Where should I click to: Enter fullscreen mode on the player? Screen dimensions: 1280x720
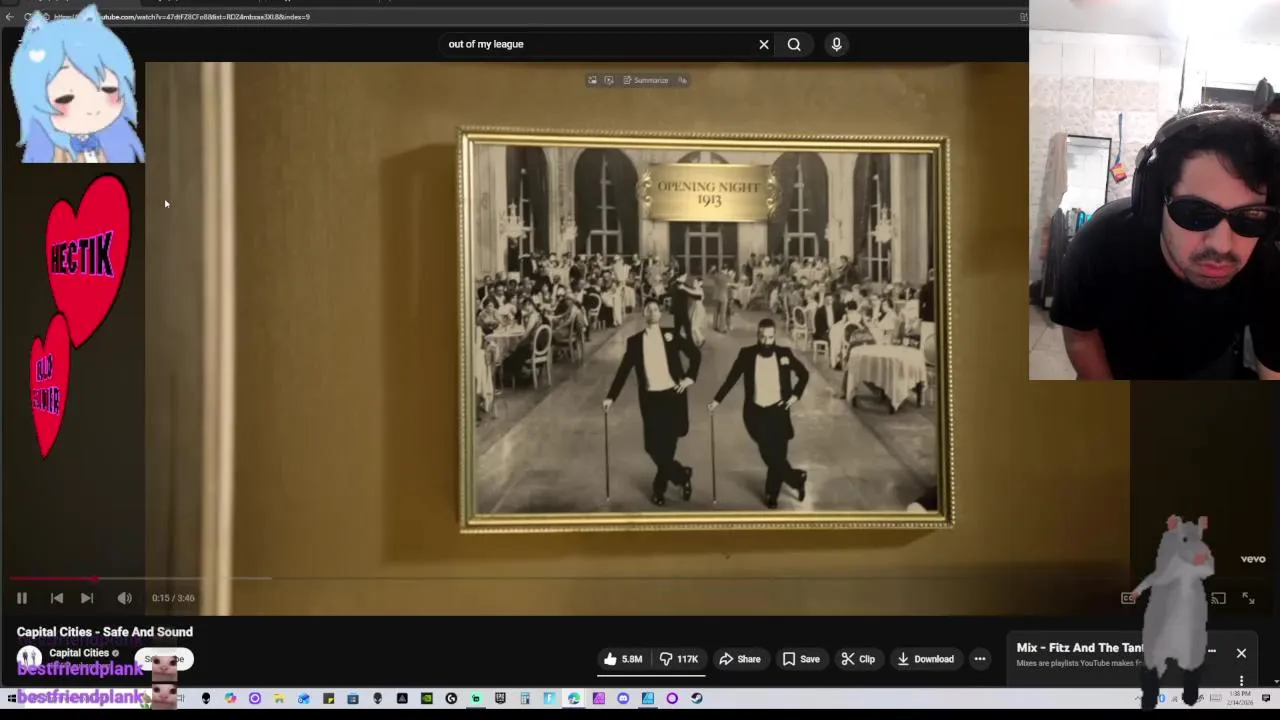(x=1248, y=598)
